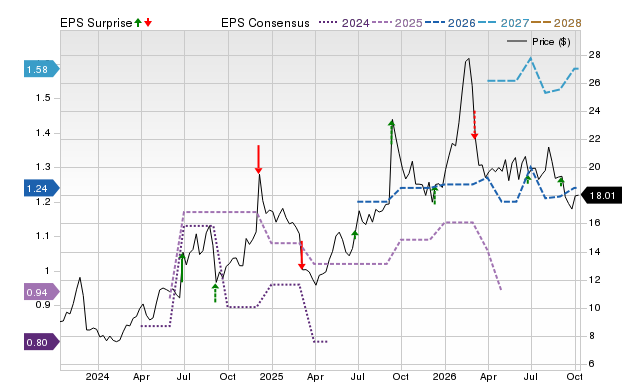640x382 pixels.
Task: Click the EPS Surprise legend label
Action: (x=96, y=23)
